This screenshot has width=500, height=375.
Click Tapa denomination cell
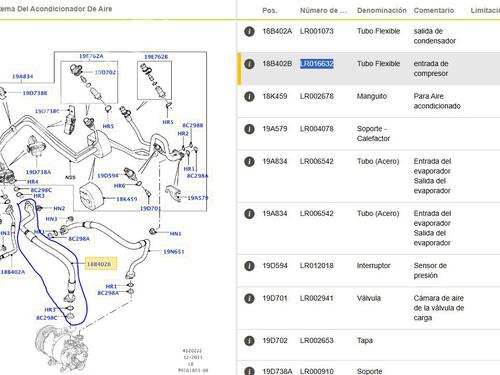coord(365,341)
